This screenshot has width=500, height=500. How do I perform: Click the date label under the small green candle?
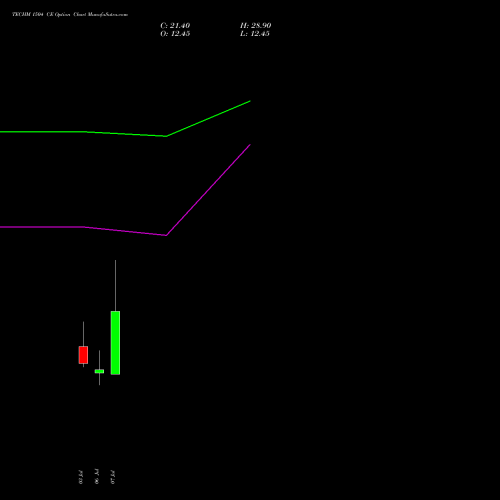(x=97, y=476)
